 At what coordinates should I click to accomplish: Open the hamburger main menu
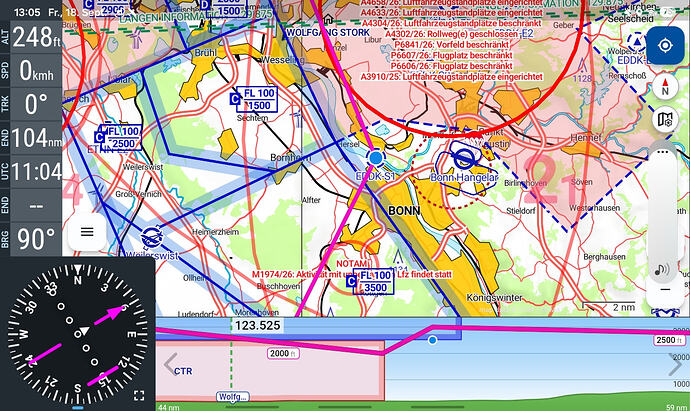click(87, 232)
